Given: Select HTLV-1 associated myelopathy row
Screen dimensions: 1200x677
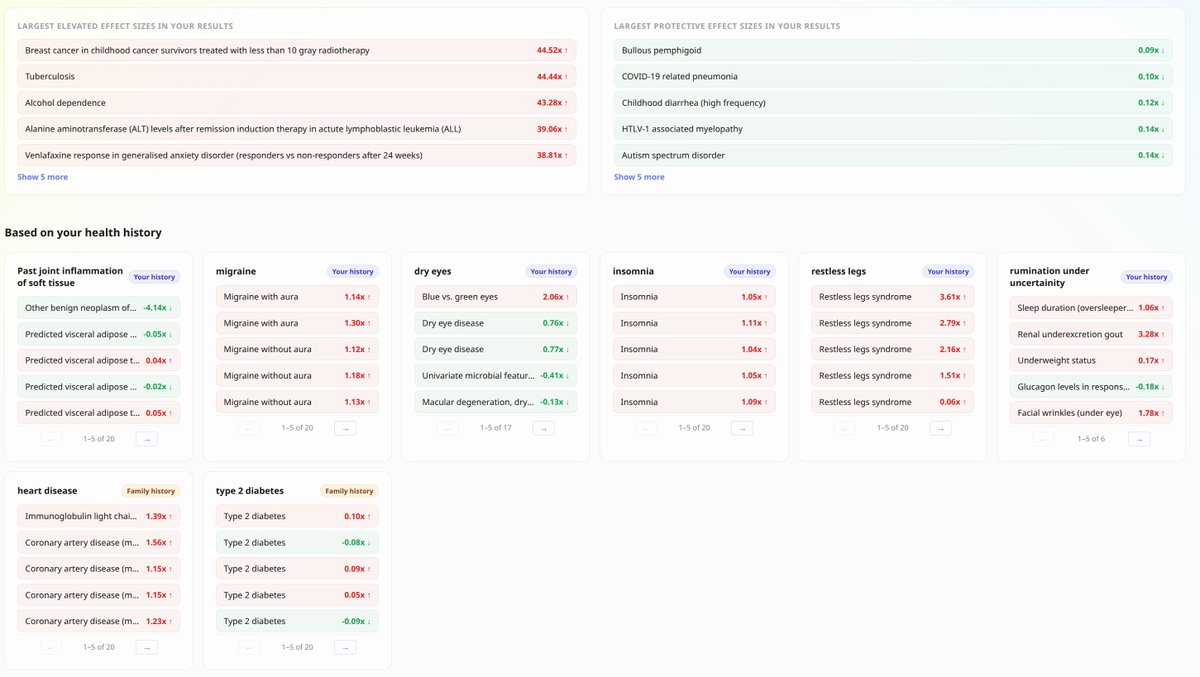Looking at the screenshot, I should 893,129.
